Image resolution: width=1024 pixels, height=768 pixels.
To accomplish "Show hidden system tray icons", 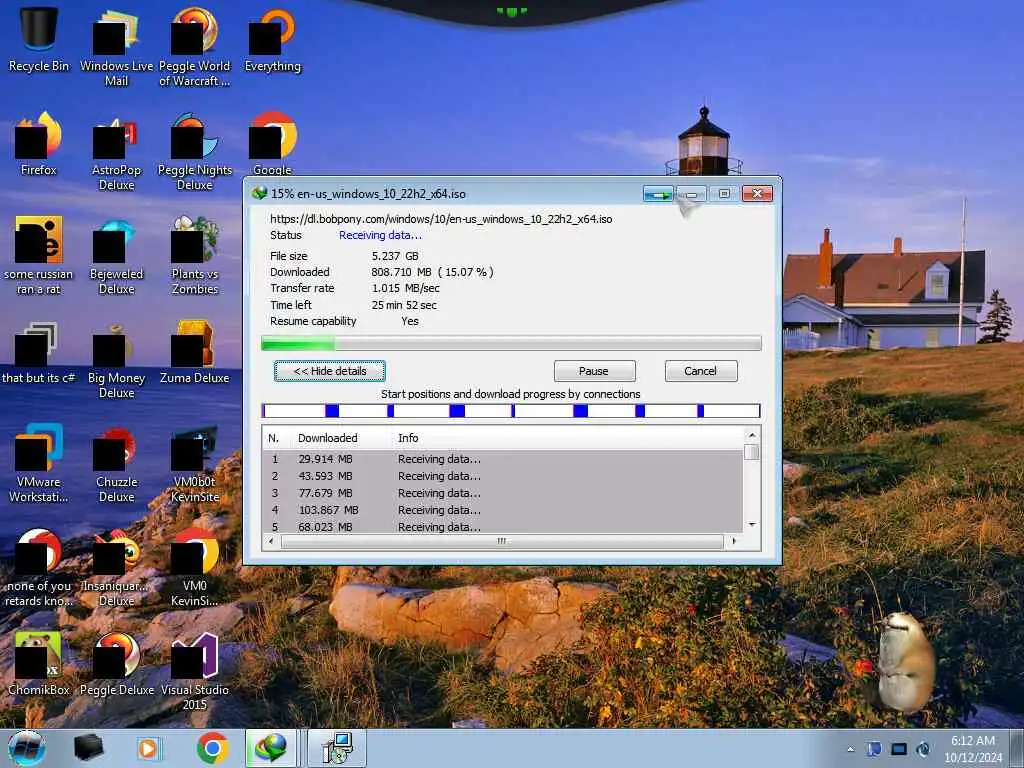I will [x=850, y=749].
